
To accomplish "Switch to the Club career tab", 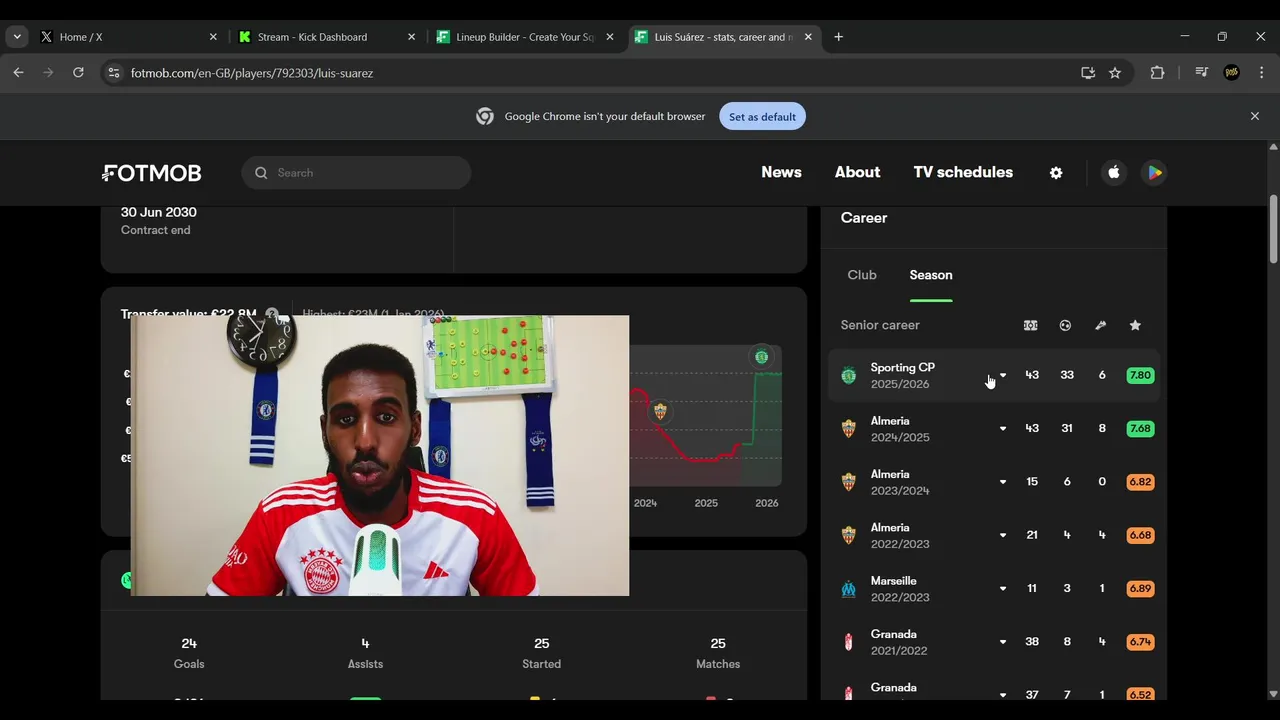I will [862, 275].
